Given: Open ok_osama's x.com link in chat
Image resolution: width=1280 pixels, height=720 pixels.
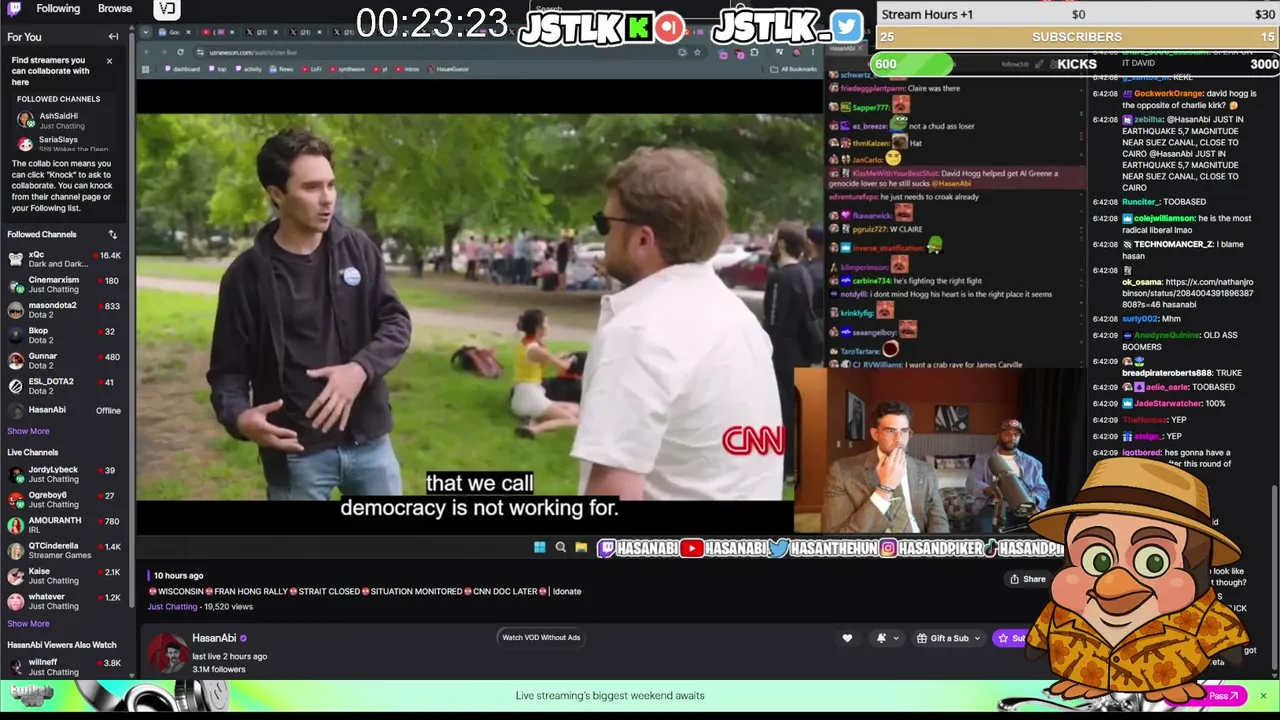Looking at the screenshot, I should [x=1187, y=293].
